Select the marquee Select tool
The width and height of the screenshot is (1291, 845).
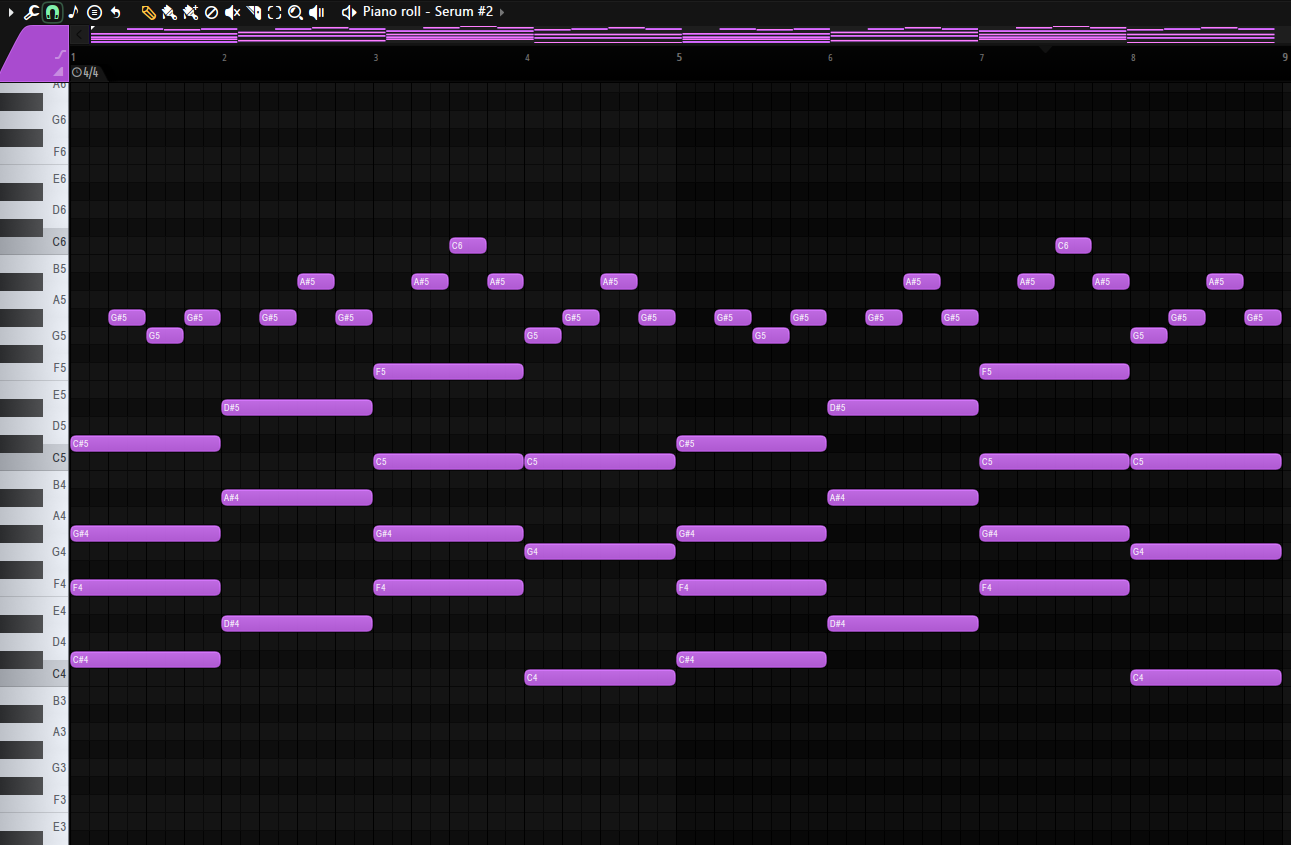(x=274, y=12)
